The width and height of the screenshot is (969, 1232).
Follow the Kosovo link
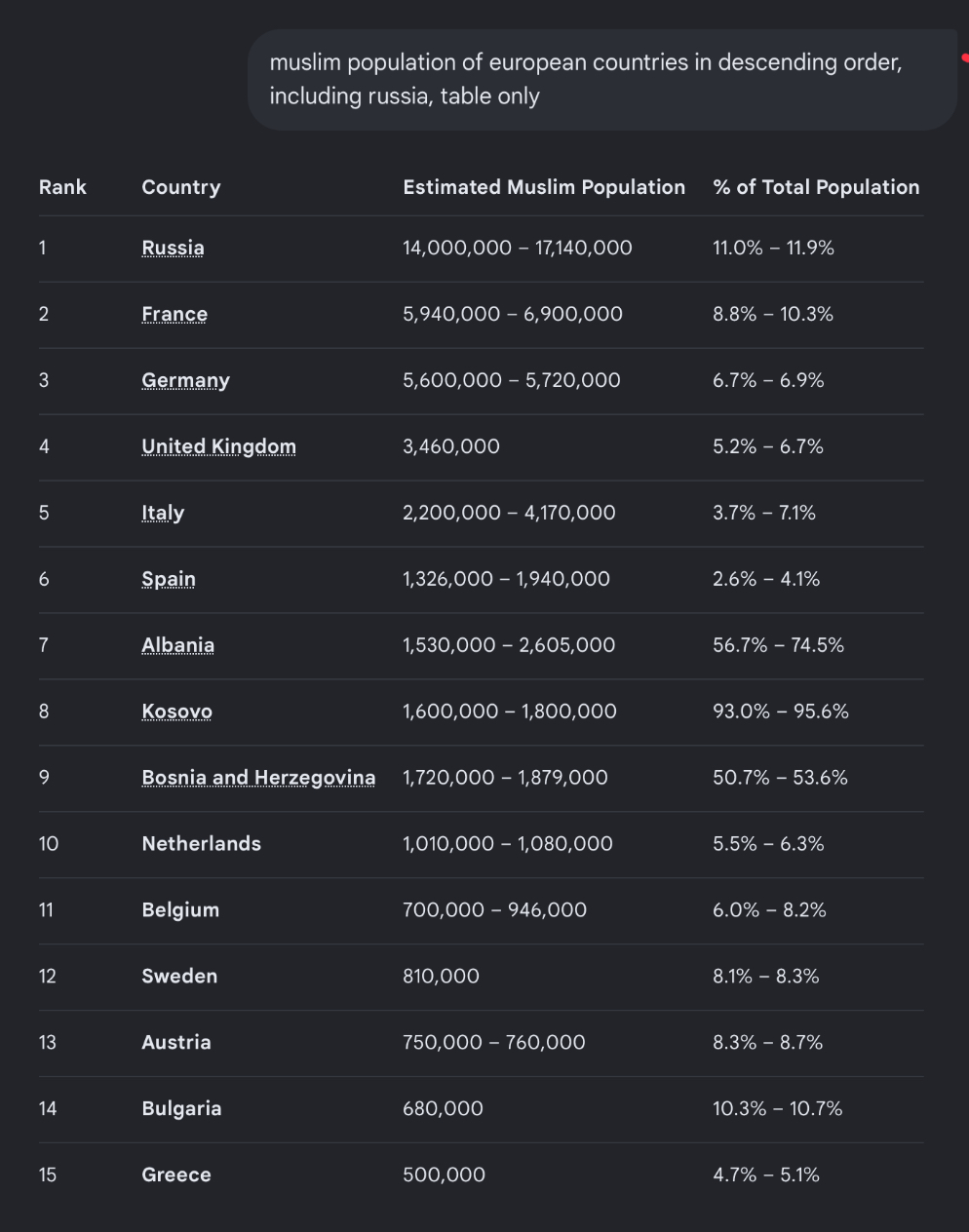coord(176,712)
